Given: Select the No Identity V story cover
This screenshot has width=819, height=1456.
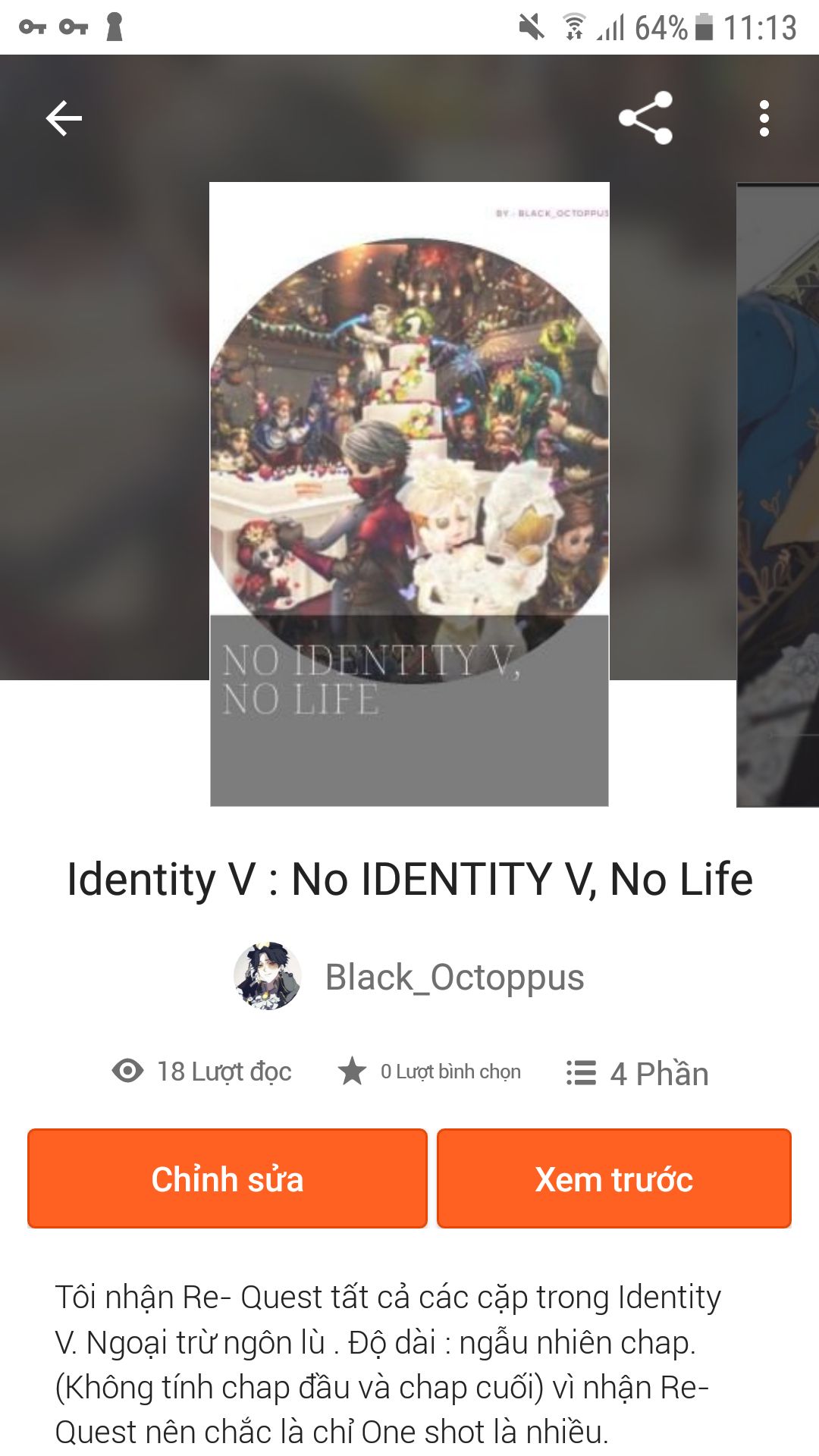Looking at the screenshot, I should coord(409,494).
